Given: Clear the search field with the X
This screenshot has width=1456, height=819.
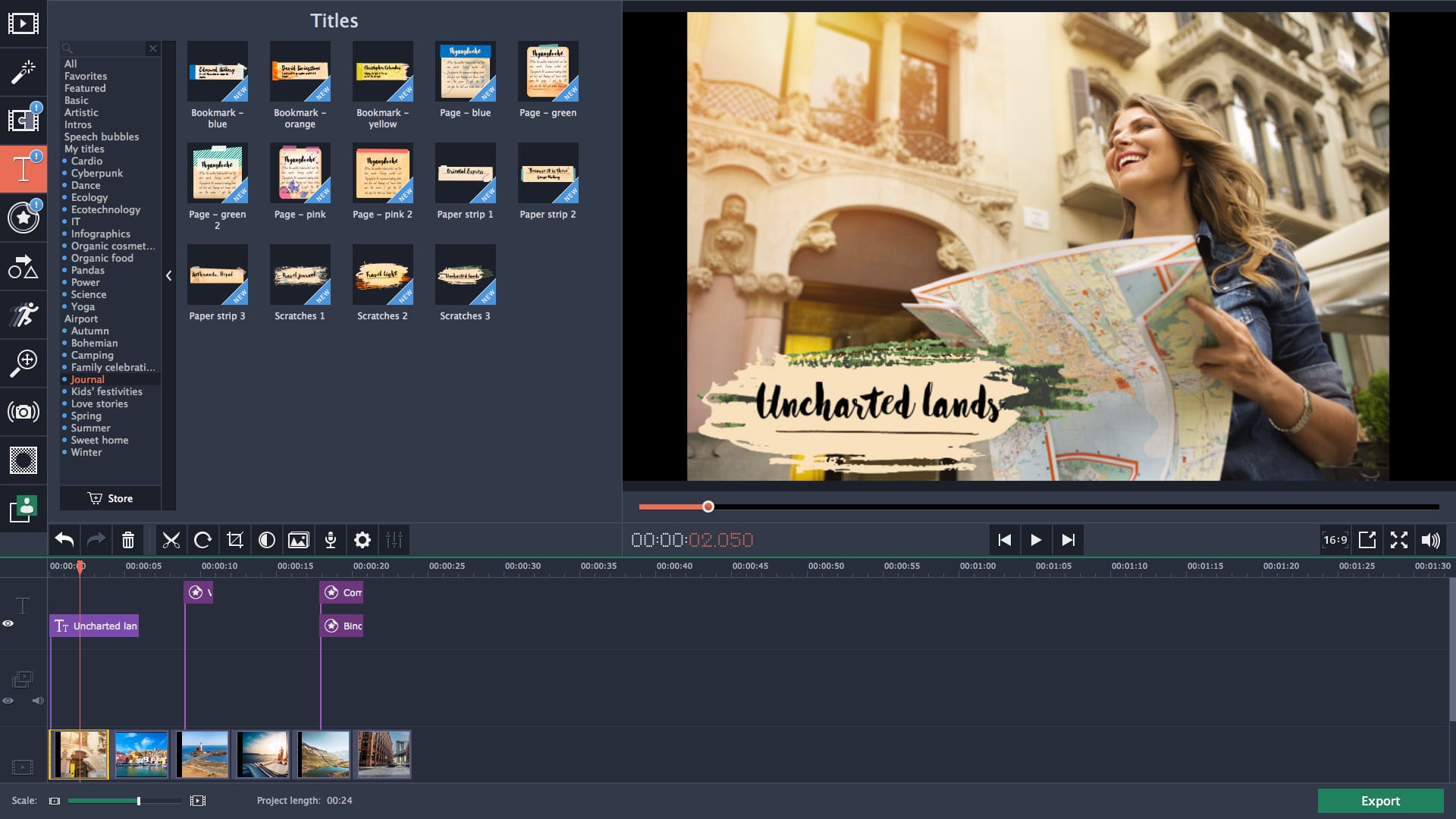Looking at the screenshot, I should pyautogui.click(x=153, y=48).
